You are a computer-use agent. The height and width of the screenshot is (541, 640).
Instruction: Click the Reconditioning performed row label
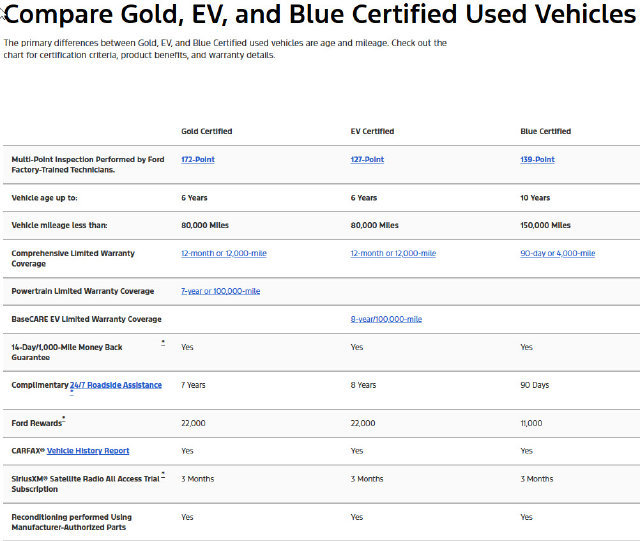tap(72, 522)
